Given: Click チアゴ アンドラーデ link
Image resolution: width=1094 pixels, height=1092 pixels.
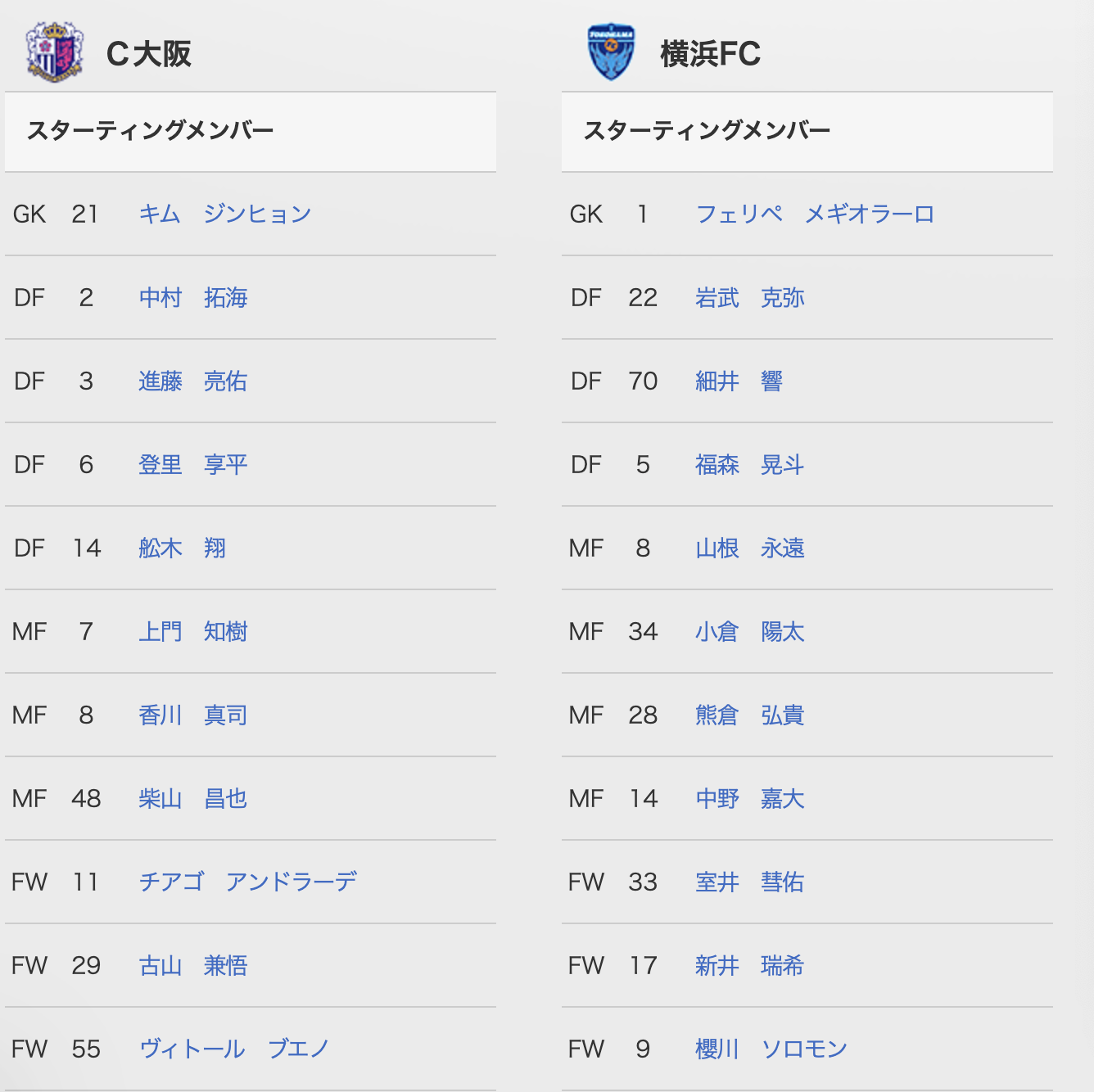Looking at the screenshot, I should click(248, 882).
